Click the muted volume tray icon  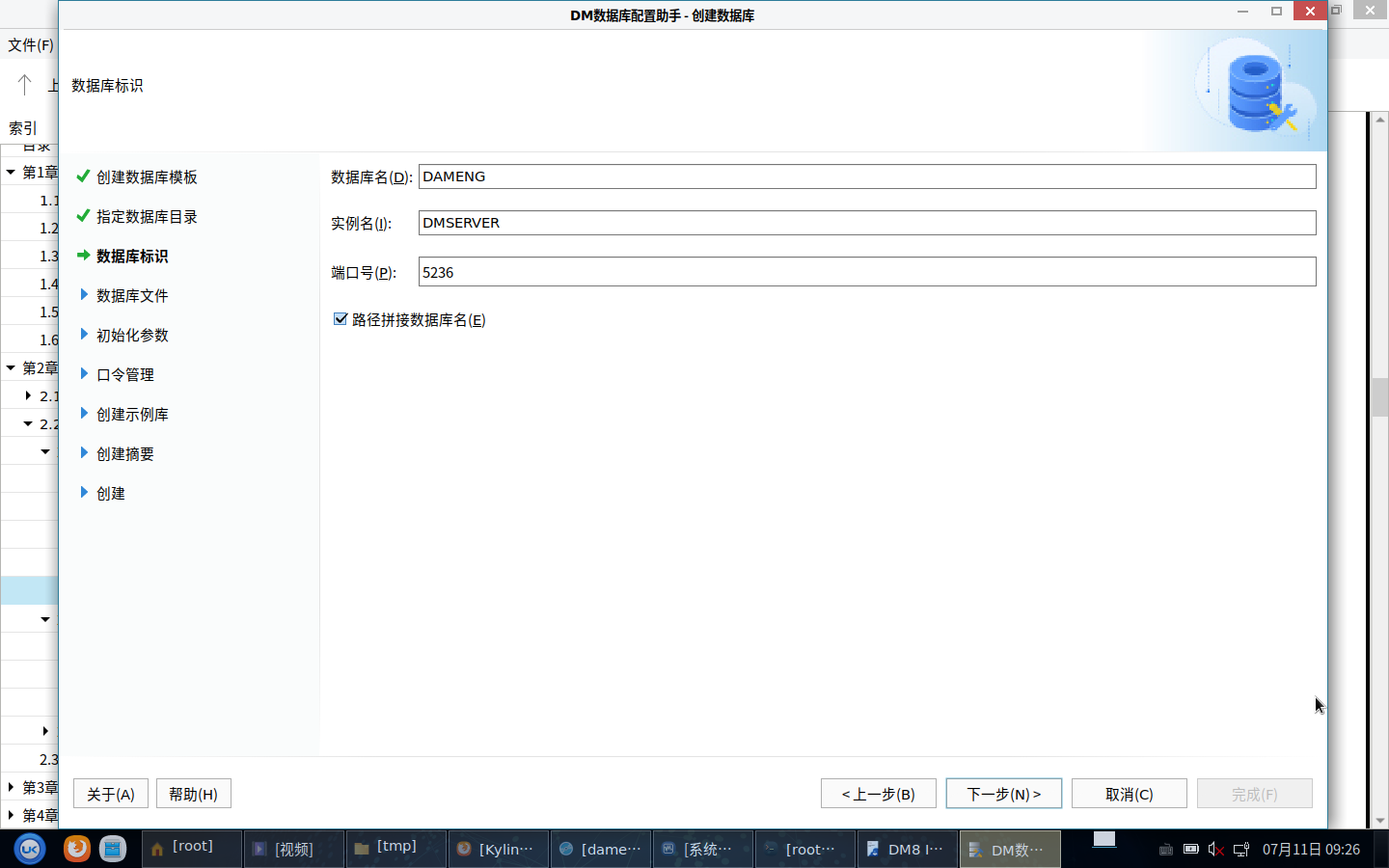1215,850
